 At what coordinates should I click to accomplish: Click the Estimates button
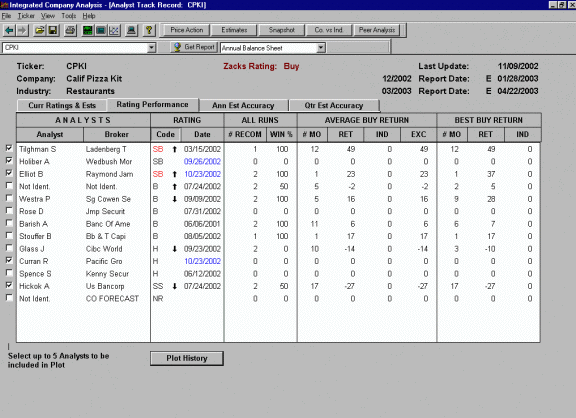[x=234, y=30]
